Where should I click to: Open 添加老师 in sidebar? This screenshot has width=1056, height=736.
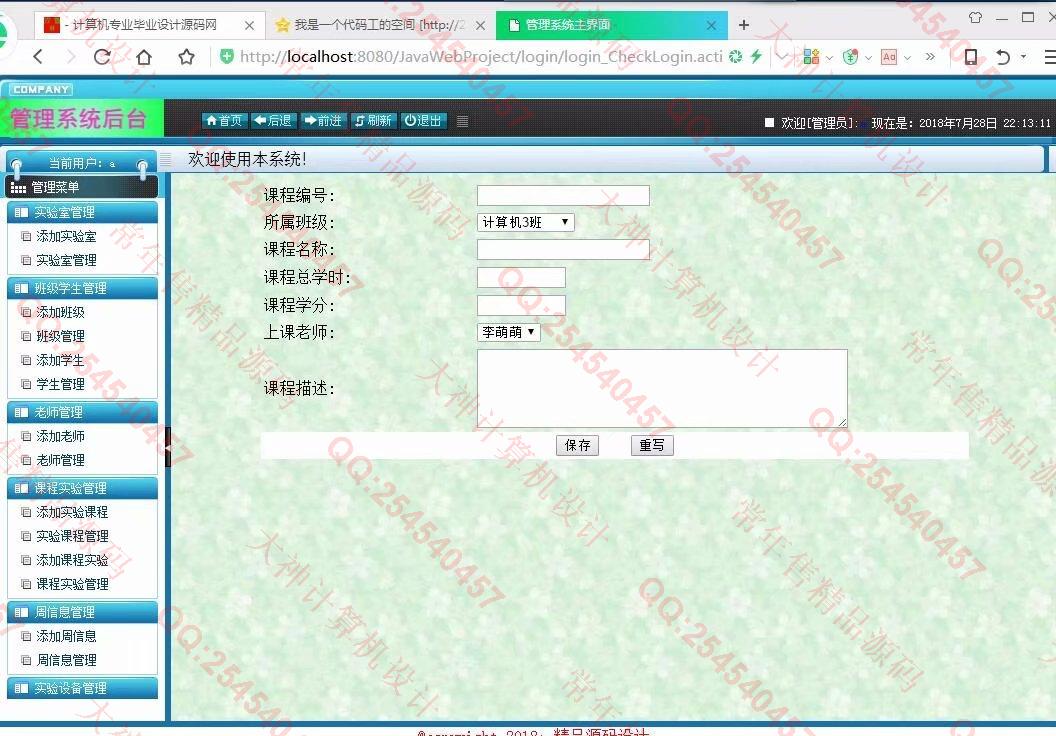60,436
